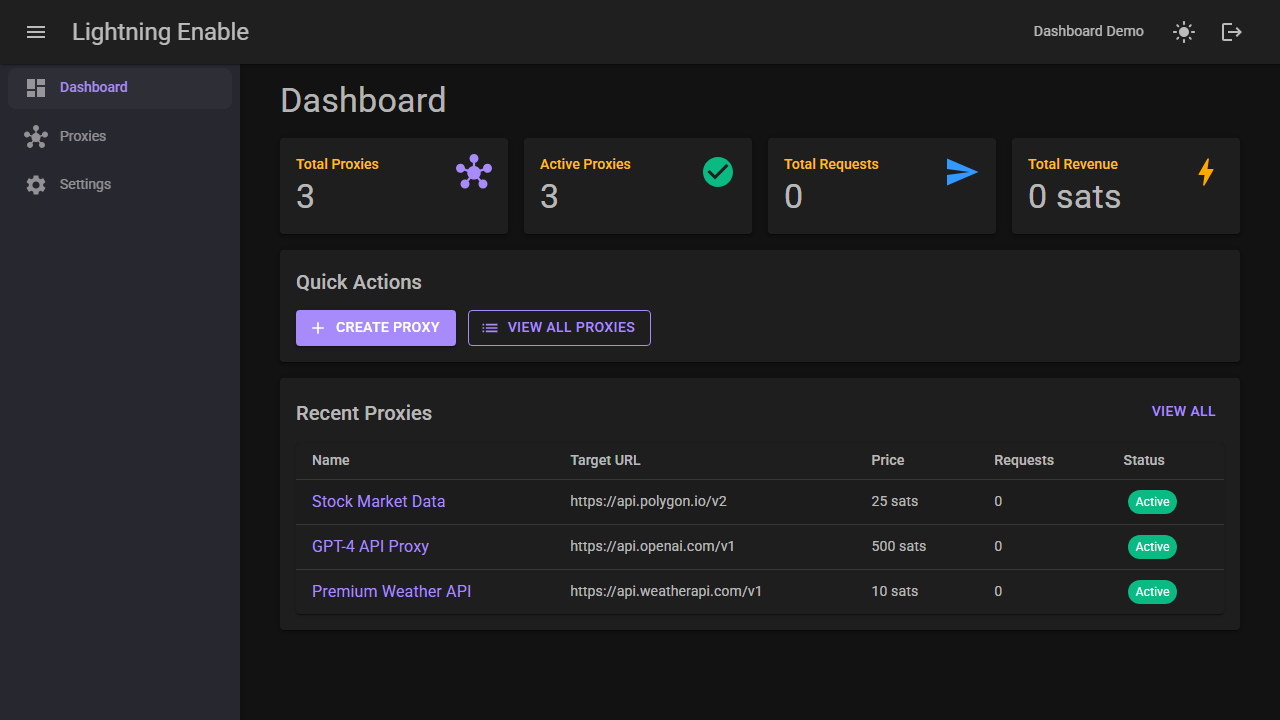1280x720 pixels.
Task: Collapse the sidebar using the hamburger menu
Action: click(x=36, y=31)
